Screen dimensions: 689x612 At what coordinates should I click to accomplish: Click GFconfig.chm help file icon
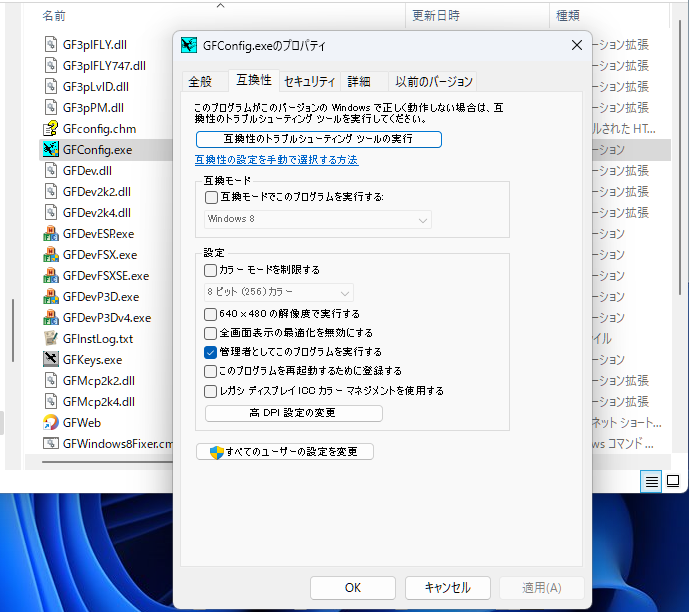[51, 129]
